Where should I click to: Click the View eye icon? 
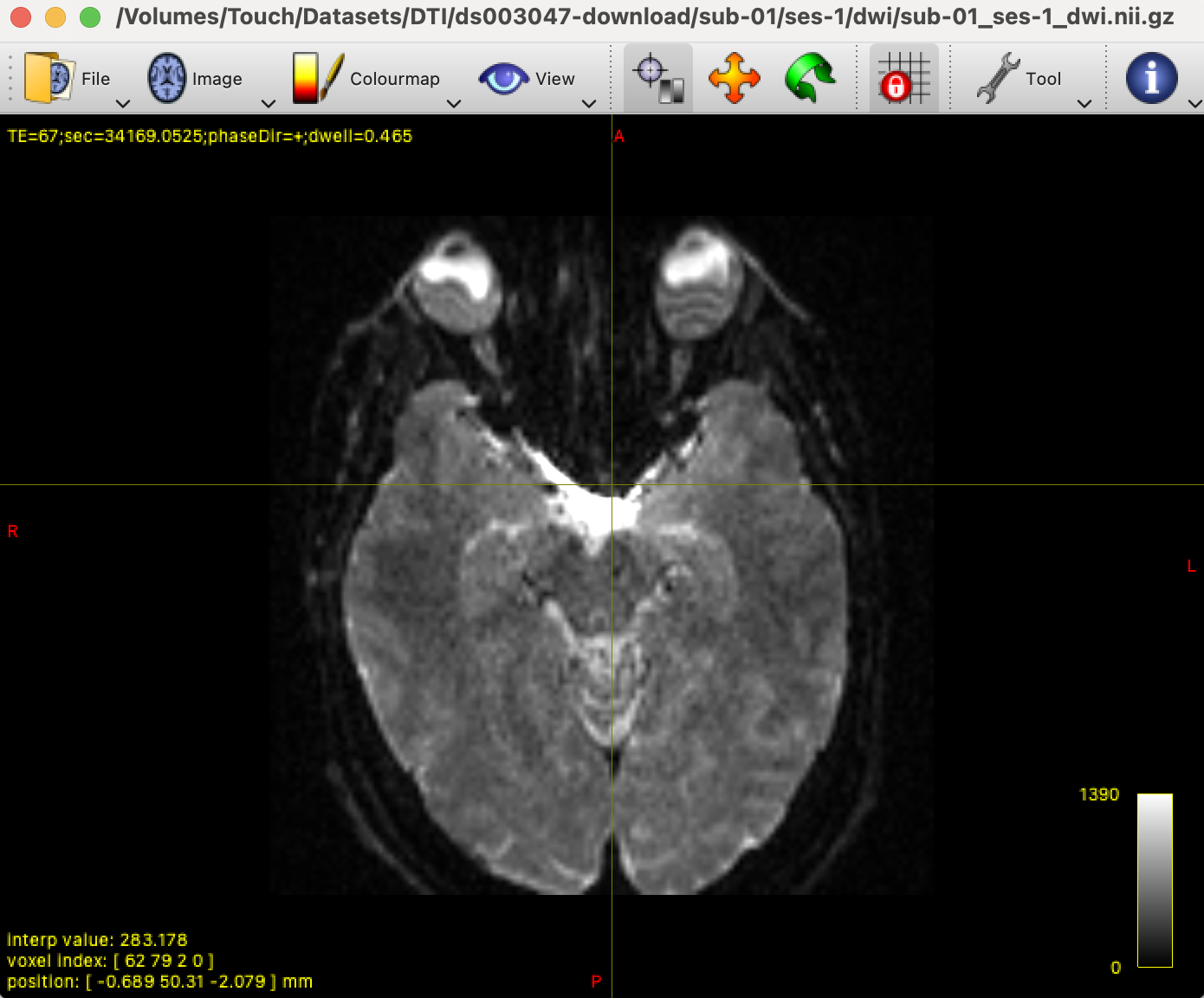pos(503,79)
